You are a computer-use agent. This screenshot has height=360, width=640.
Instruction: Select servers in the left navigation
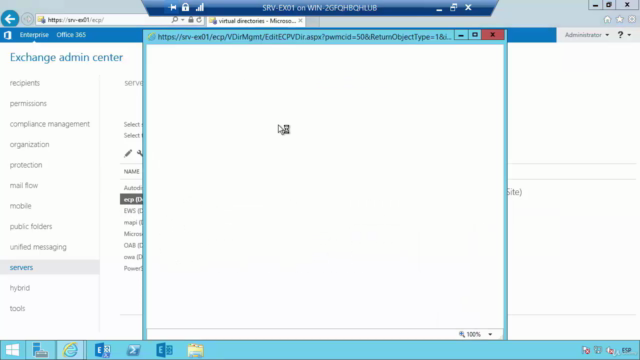click(x=21, y=267)
